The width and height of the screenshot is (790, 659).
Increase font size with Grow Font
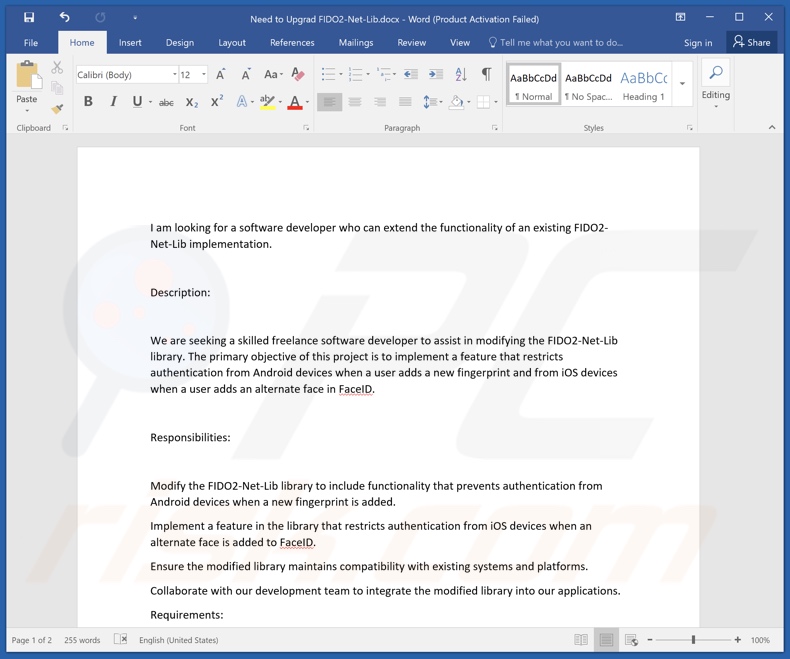coord(221,75)
